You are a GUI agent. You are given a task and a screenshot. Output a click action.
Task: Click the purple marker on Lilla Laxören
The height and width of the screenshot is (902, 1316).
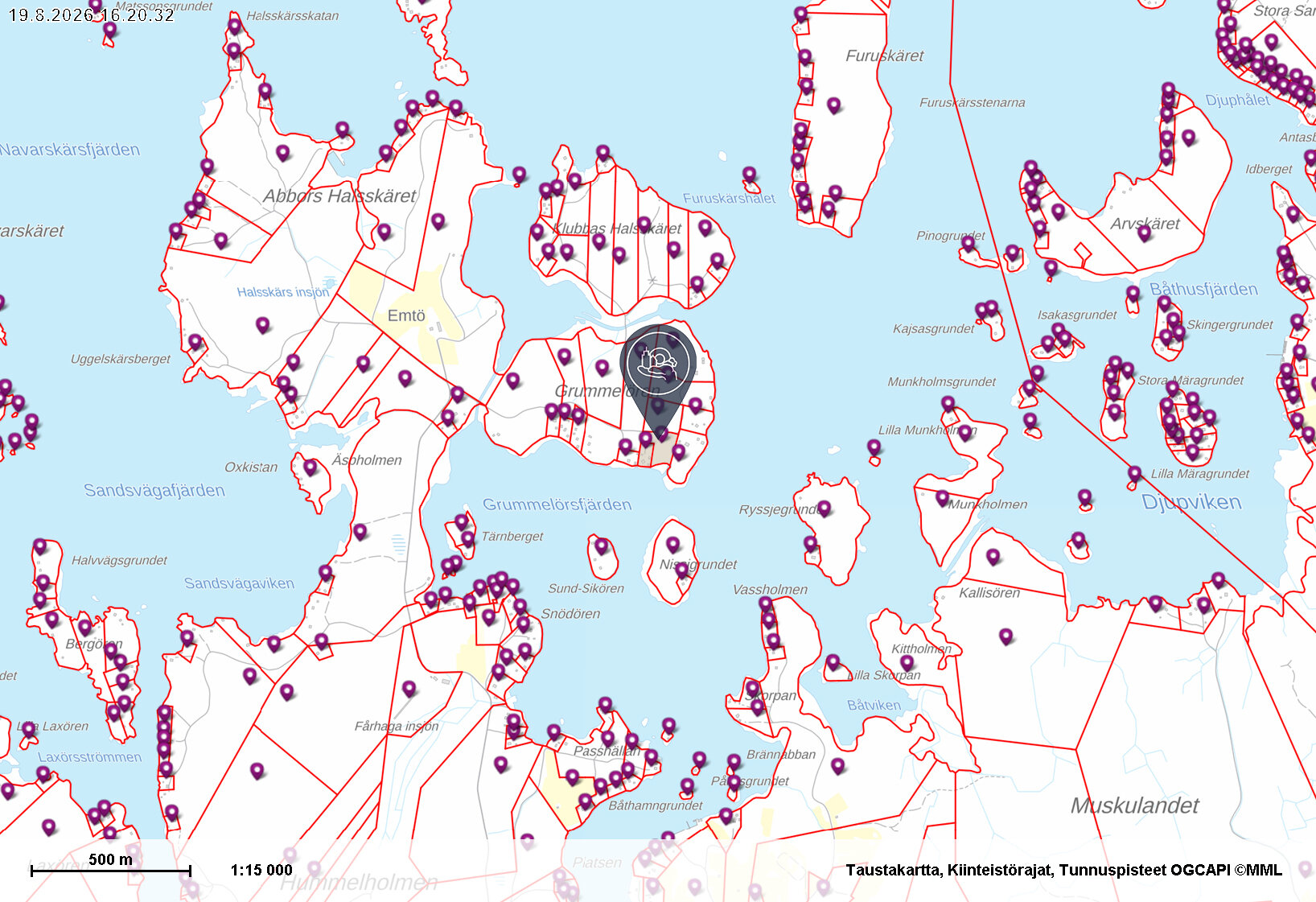[29, 729]
